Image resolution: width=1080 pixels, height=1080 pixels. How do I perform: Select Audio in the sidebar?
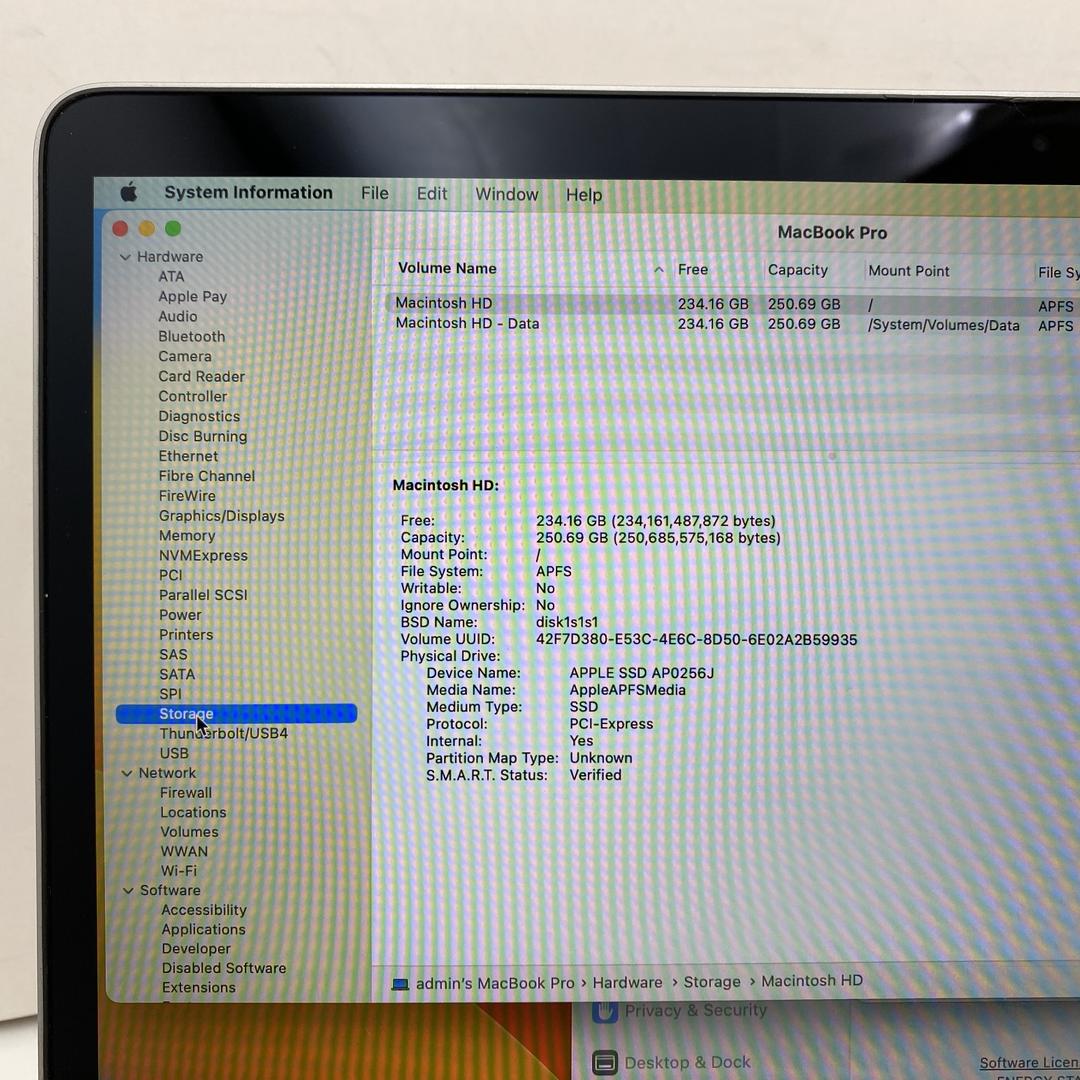[x=178, y=317]
